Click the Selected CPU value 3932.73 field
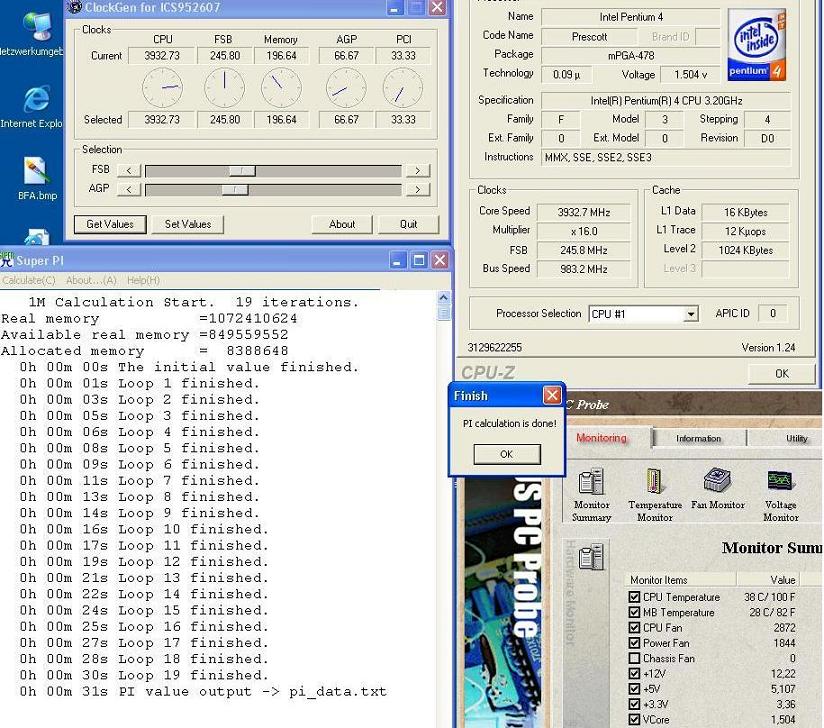The image size is (824, 728). click(x=162, y=120)
